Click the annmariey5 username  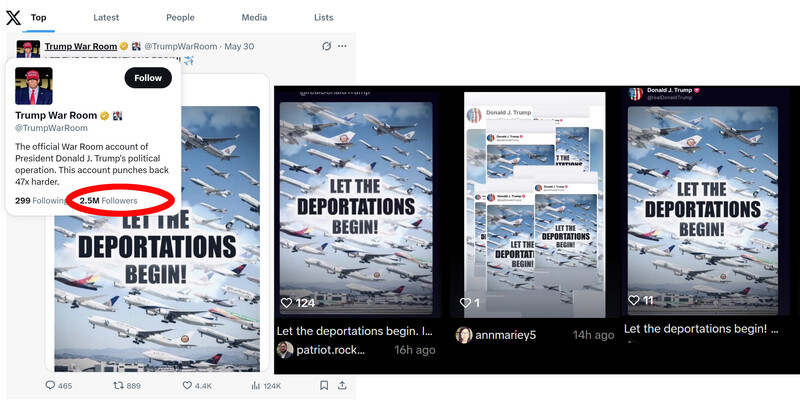(506, 335)
